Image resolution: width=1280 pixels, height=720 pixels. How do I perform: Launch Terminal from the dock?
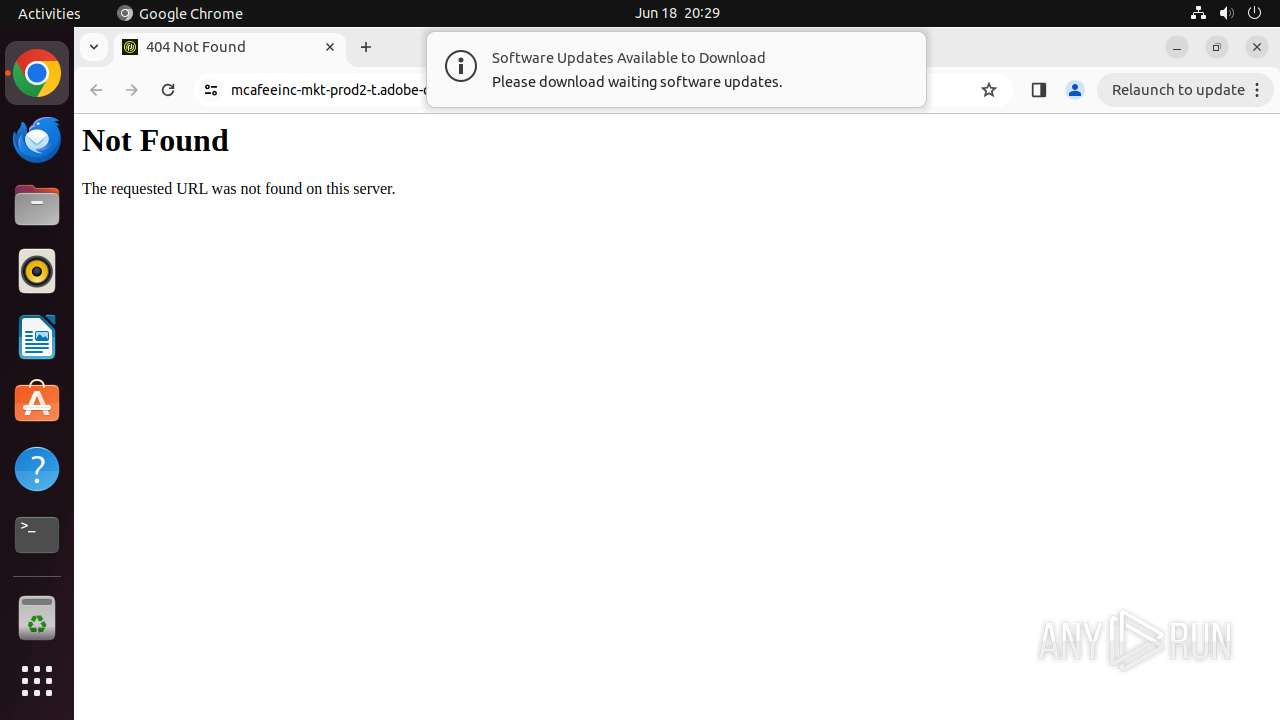tap(37, 535)
